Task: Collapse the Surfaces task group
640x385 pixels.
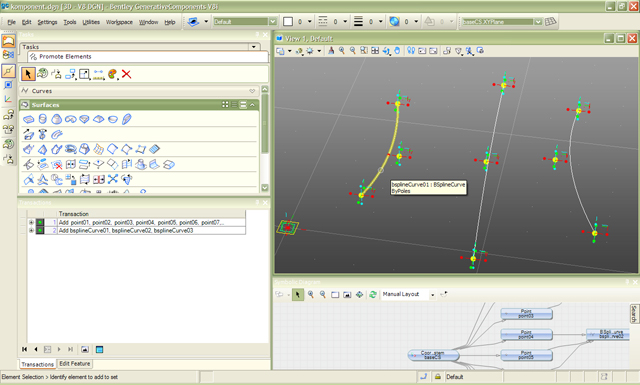Action: click(252, 105)
